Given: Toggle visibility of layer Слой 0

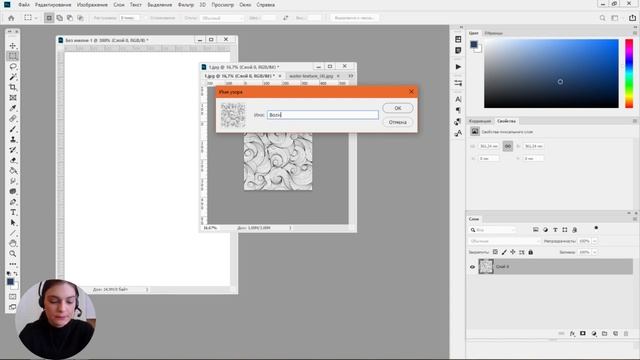Looking at the screenshot, I should click(472, 267).
